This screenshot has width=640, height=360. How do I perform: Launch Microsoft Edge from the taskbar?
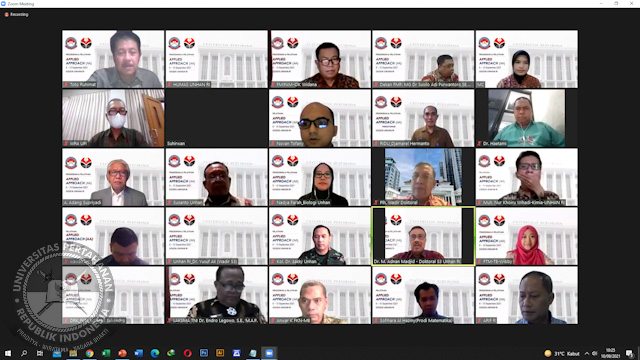(155, 353)
